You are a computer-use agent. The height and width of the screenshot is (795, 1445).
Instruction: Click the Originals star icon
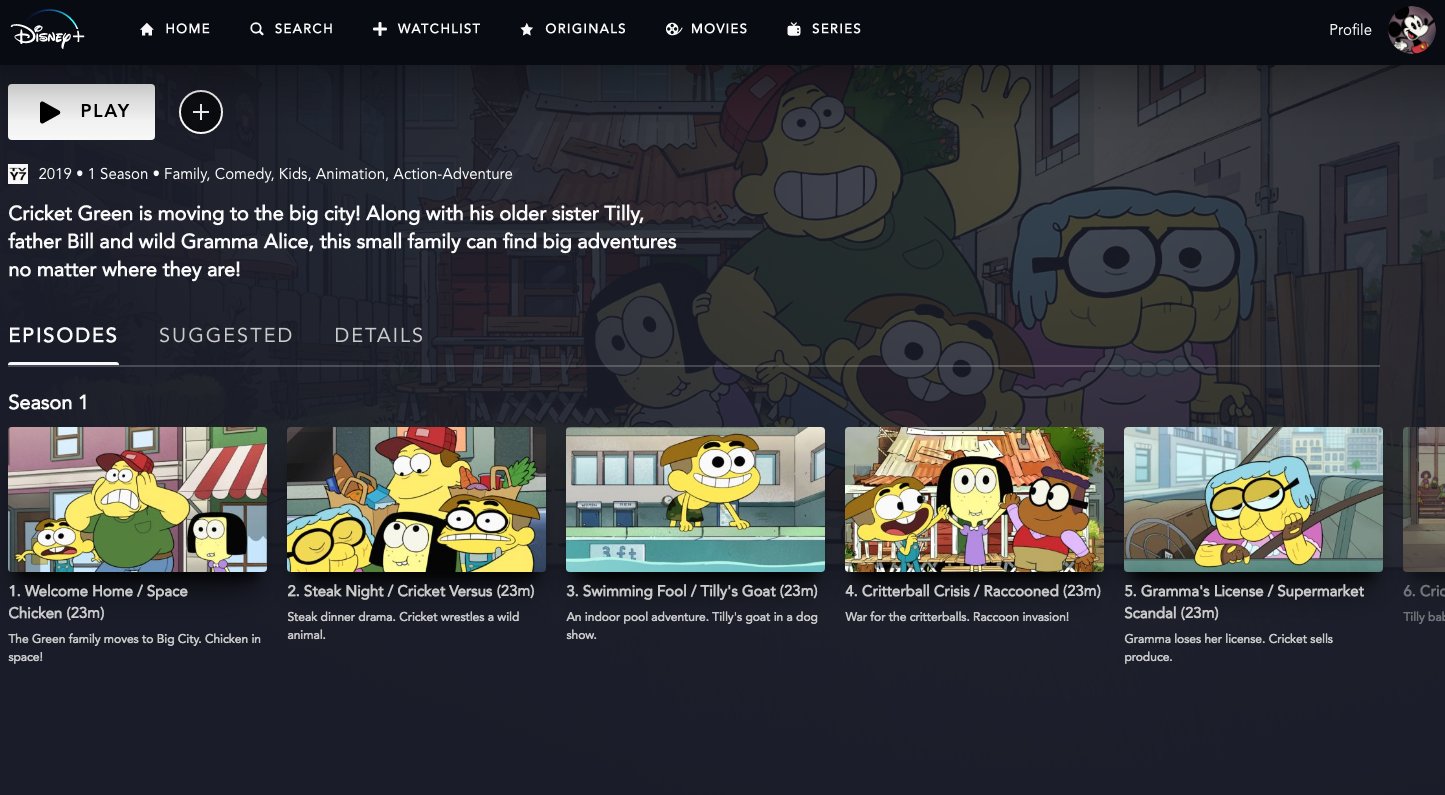point(527,30)
